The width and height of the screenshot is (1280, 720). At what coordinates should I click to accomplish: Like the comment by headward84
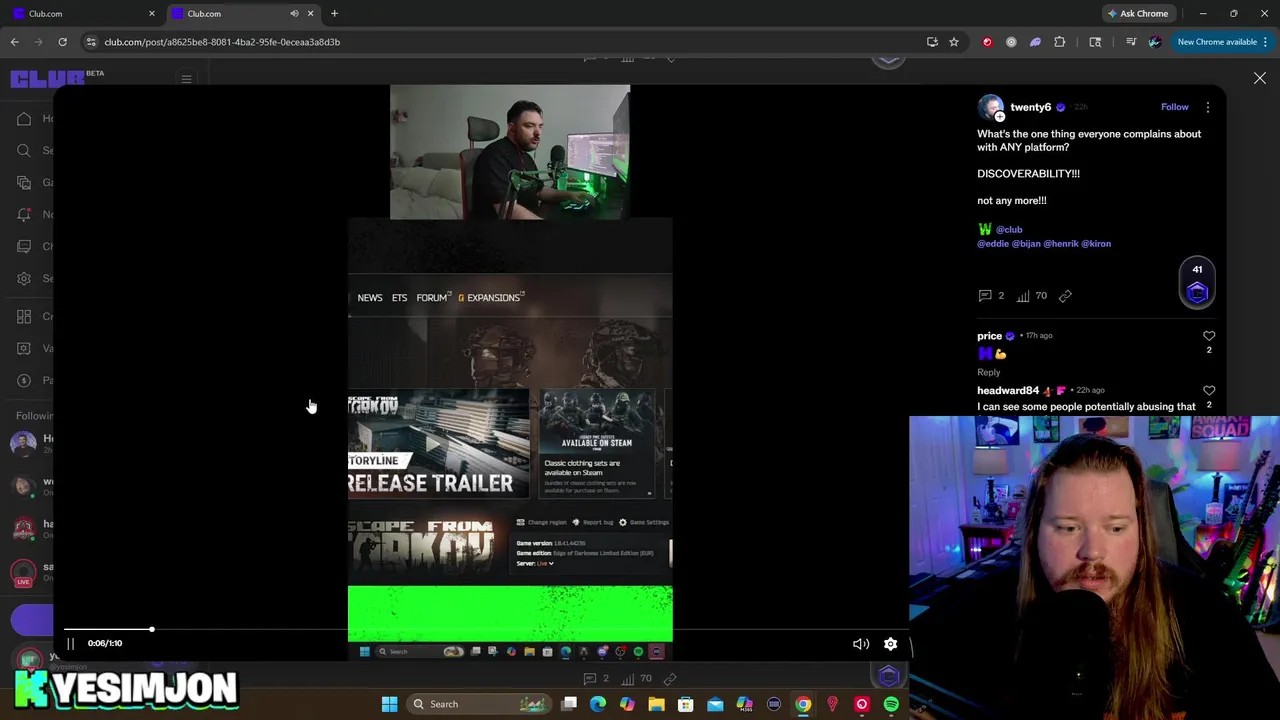1209,391
